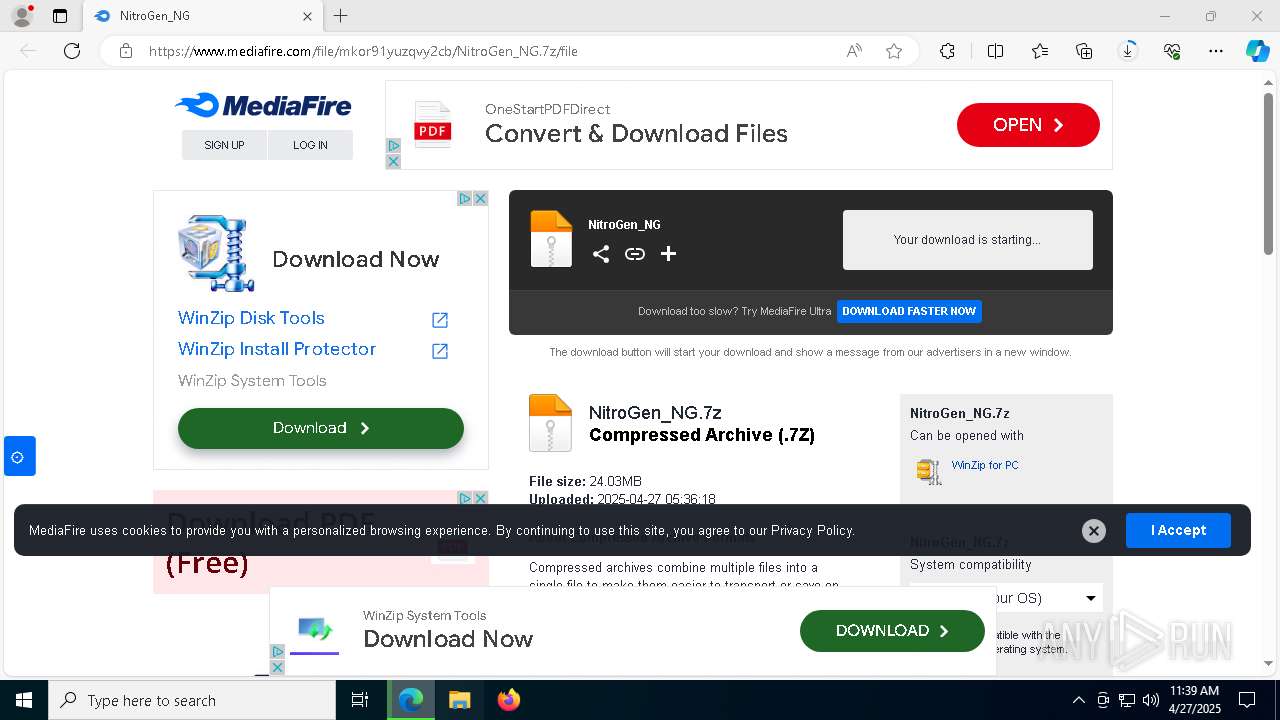Click external link icon beside Install Protector

(x=440, y=351)
